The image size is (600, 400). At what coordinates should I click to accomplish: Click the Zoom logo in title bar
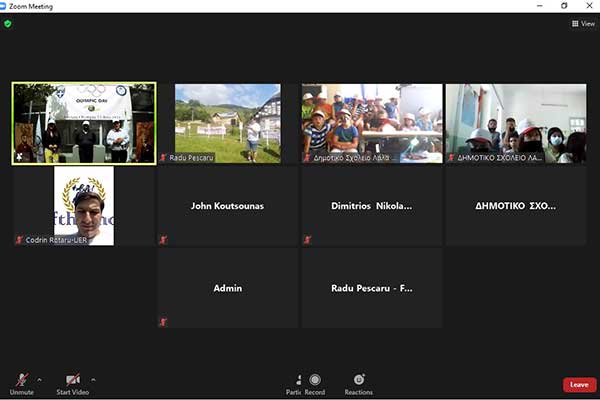click(7, 6)
